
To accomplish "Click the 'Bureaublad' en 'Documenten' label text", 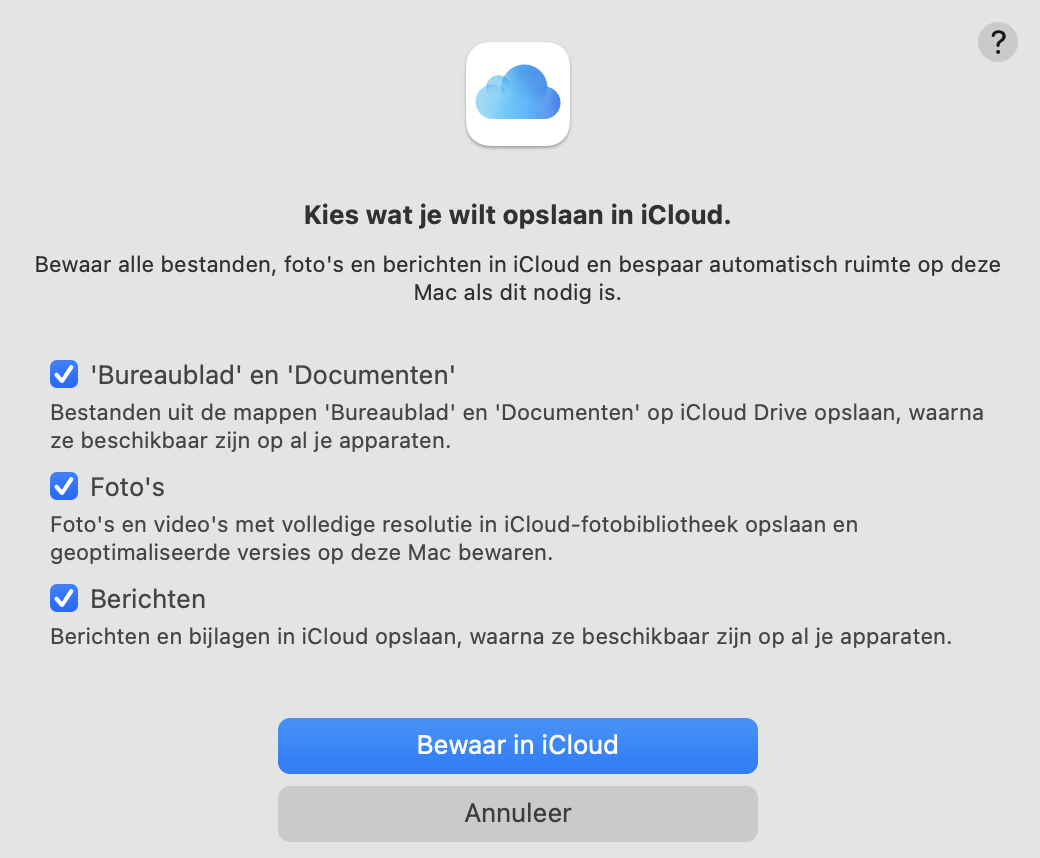I will click(x=273, y=375).
